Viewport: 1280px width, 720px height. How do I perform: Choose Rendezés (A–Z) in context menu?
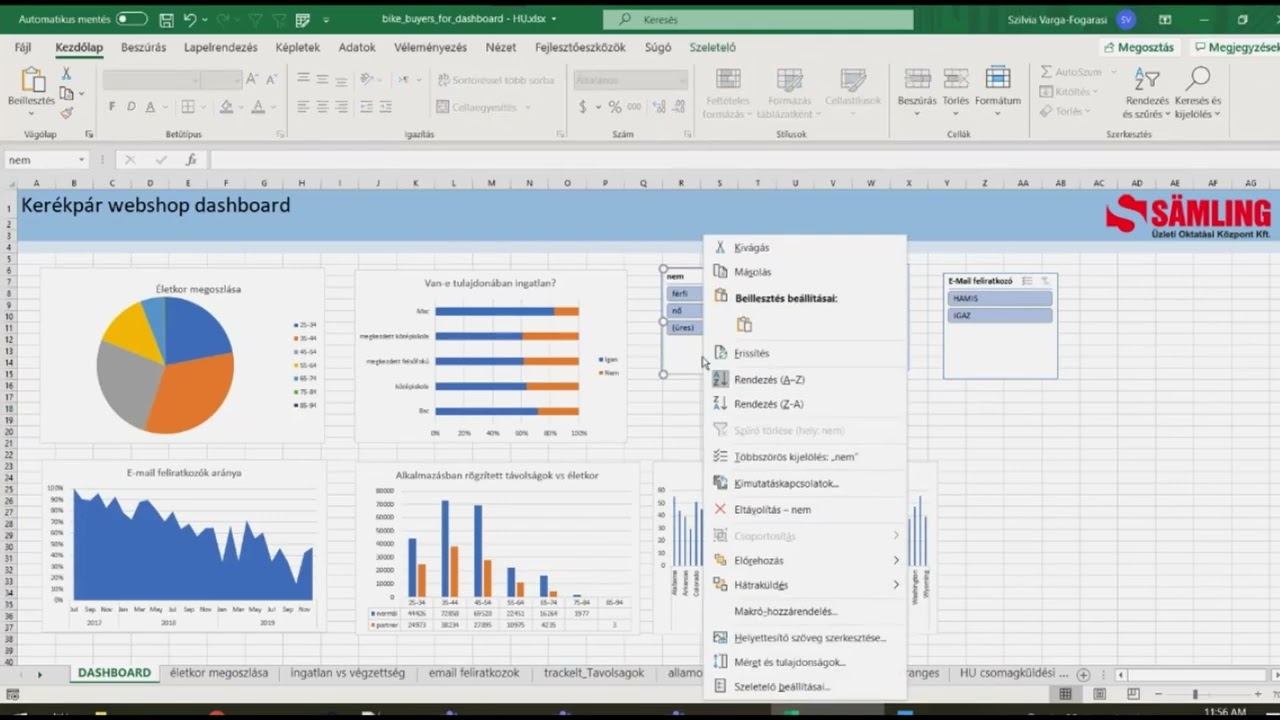coord(805,380)
